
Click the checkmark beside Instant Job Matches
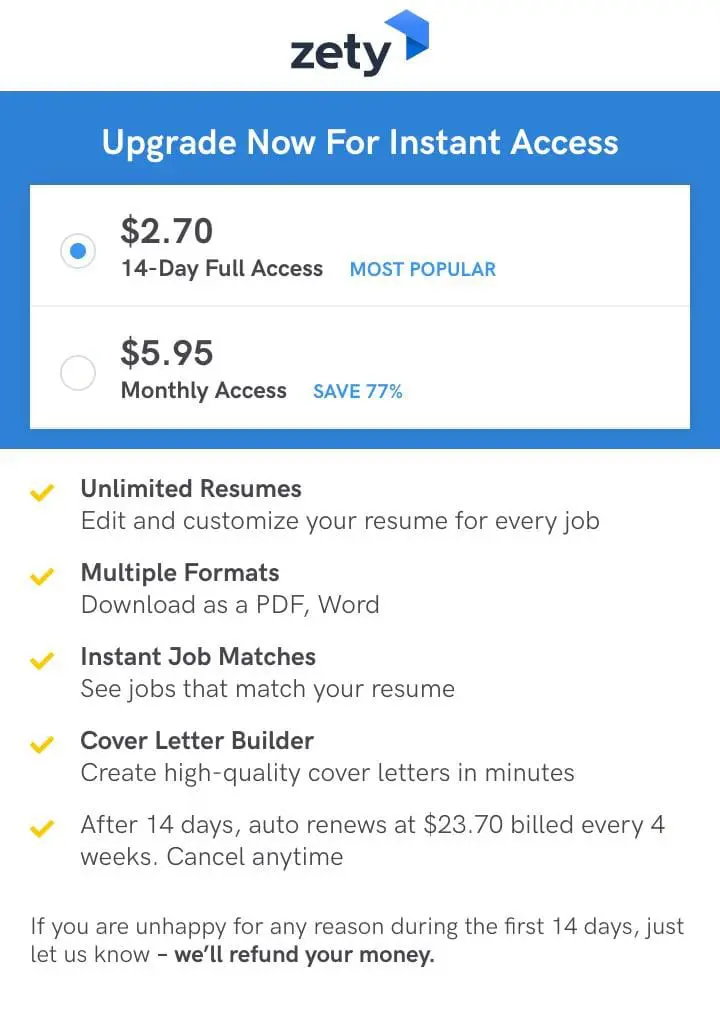click(x=42, y=660)
